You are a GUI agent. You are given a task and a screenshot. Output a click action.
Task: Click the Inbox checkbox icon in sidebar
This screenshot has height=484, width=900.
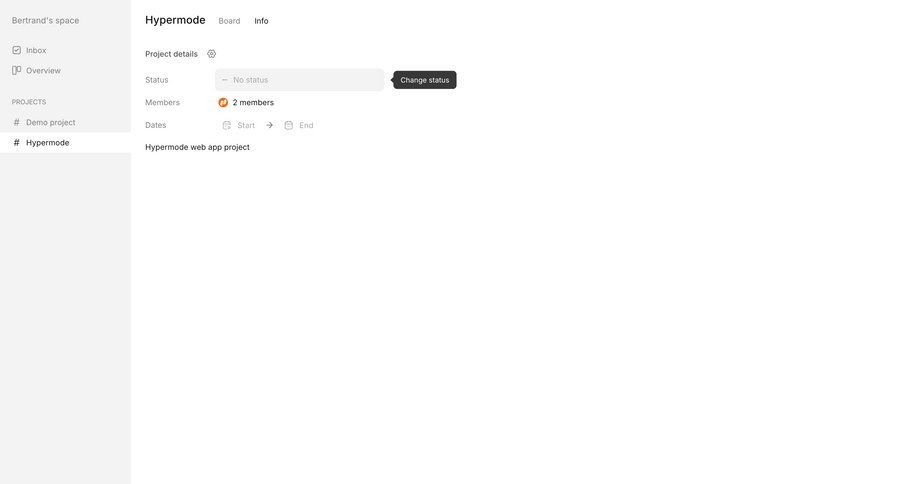tap(17, 51)
